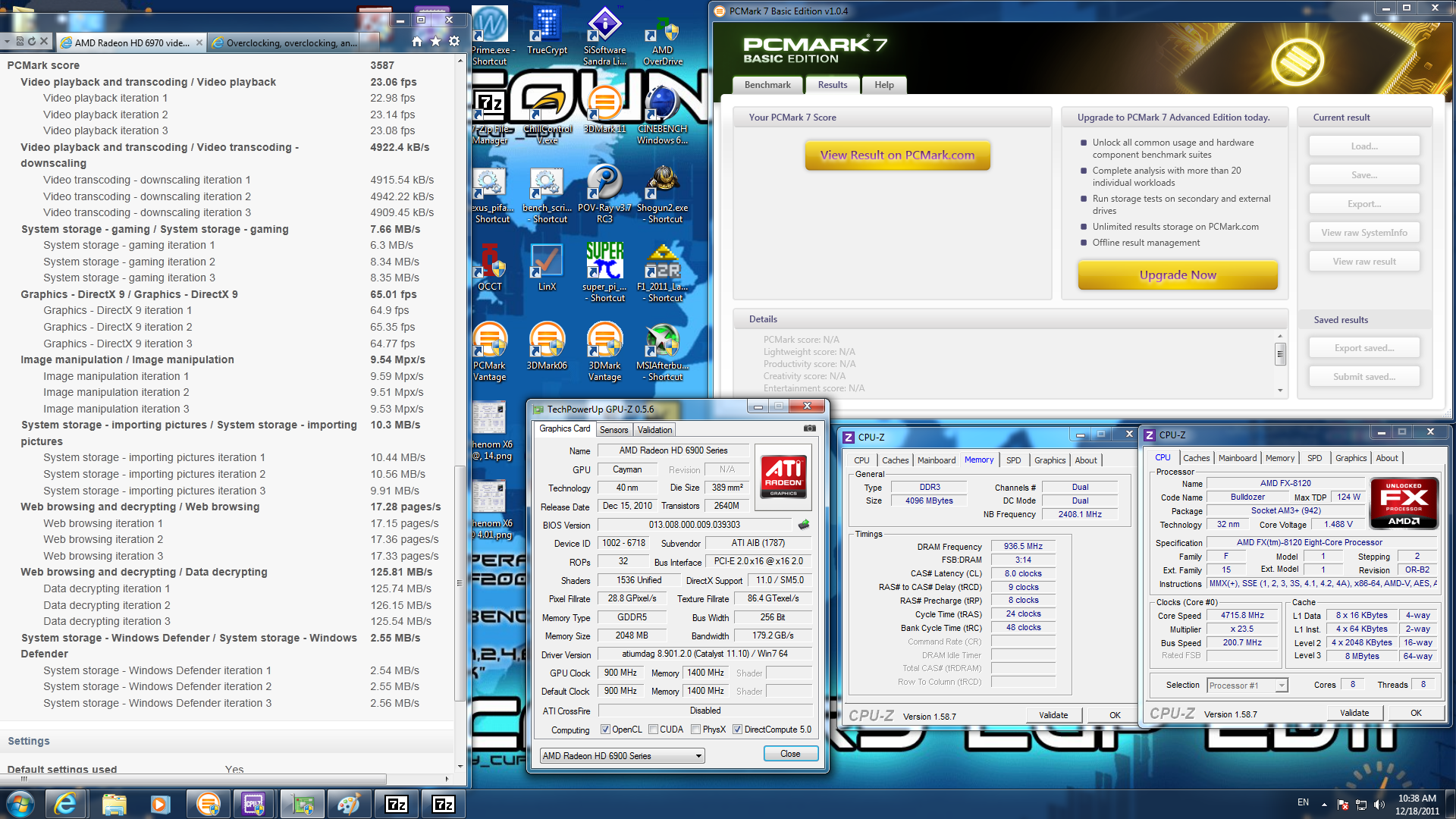This screenshot has height=819, width=1456.
Task: Show hidden system tray icons arrow
Action: (1324, 804)
